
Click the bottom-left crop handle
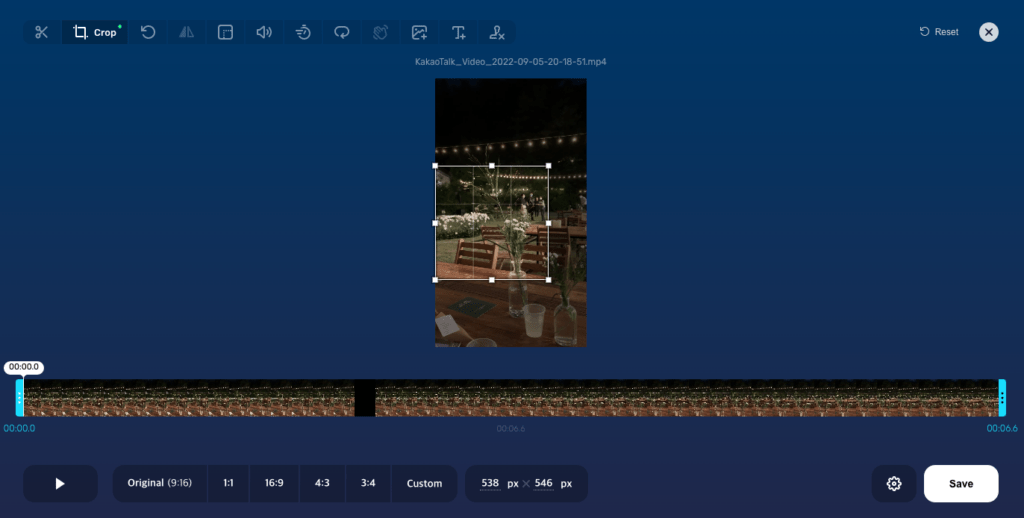(436, 280)
